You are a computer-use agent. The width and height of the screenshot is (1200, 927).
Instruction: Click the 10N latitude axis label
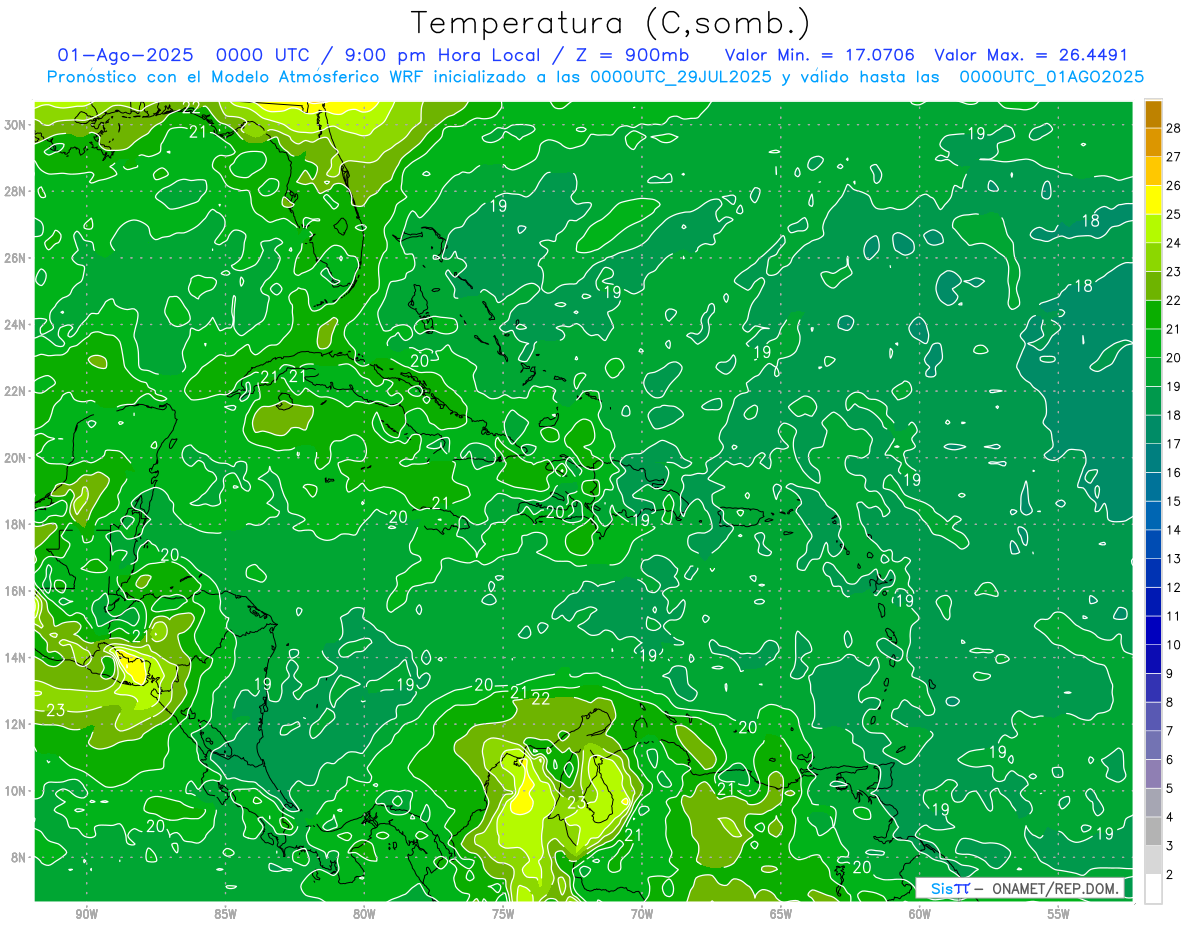coord(16,790)
